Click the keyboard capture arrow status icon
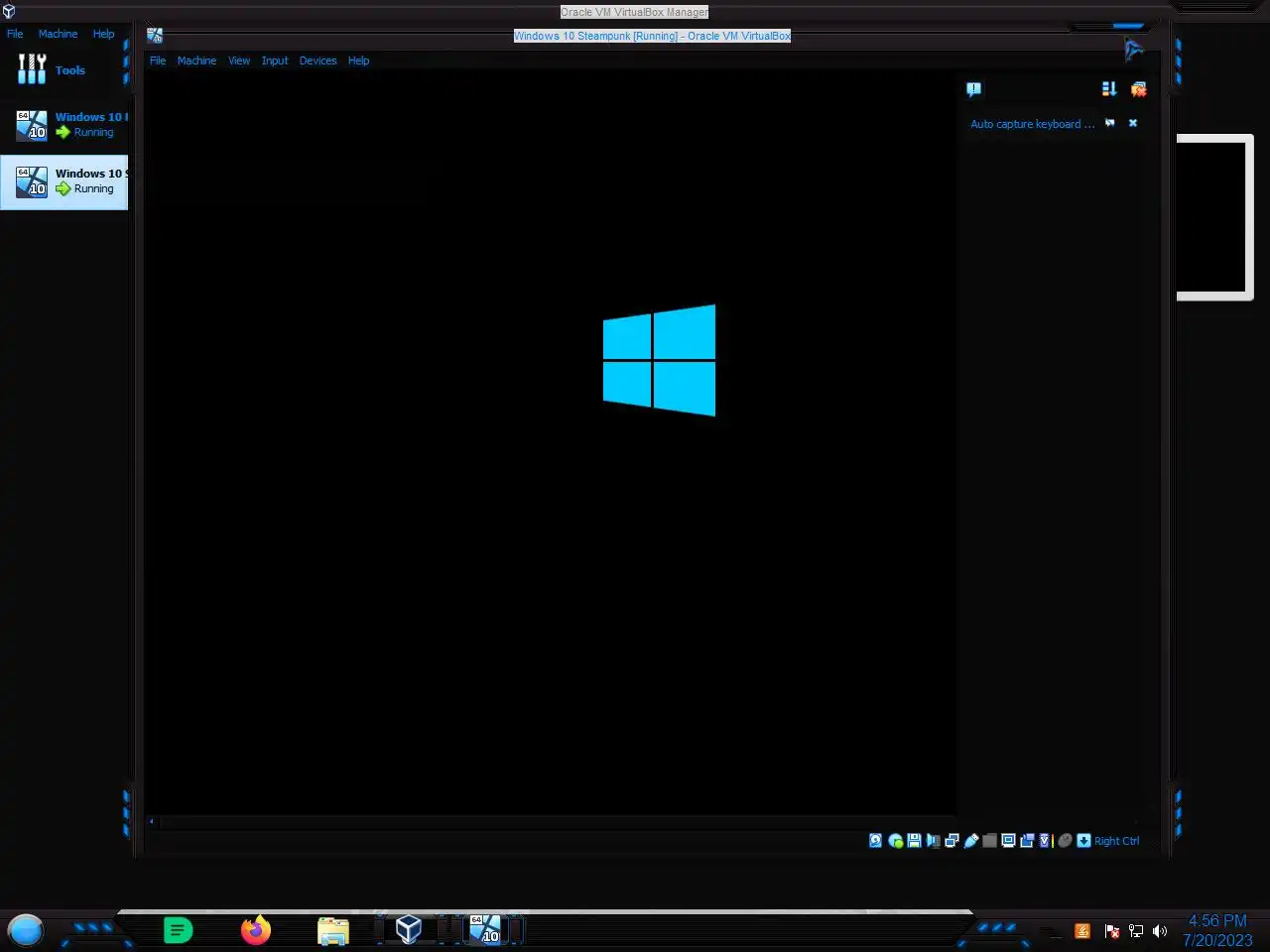 [1083, 841]
